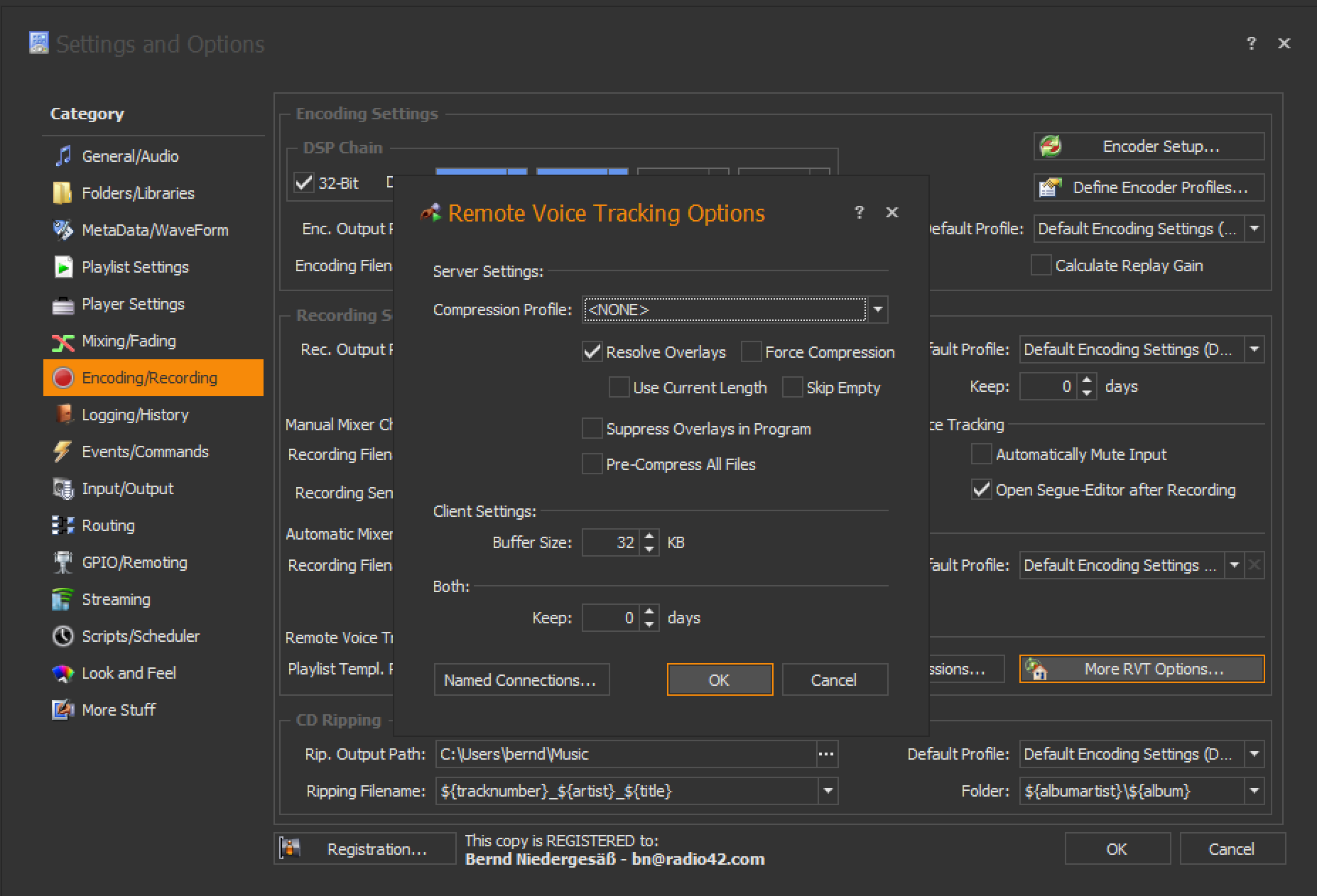
Task: Click the Mixing/Fading crossfade icon
Action: [x=63, y=342]
